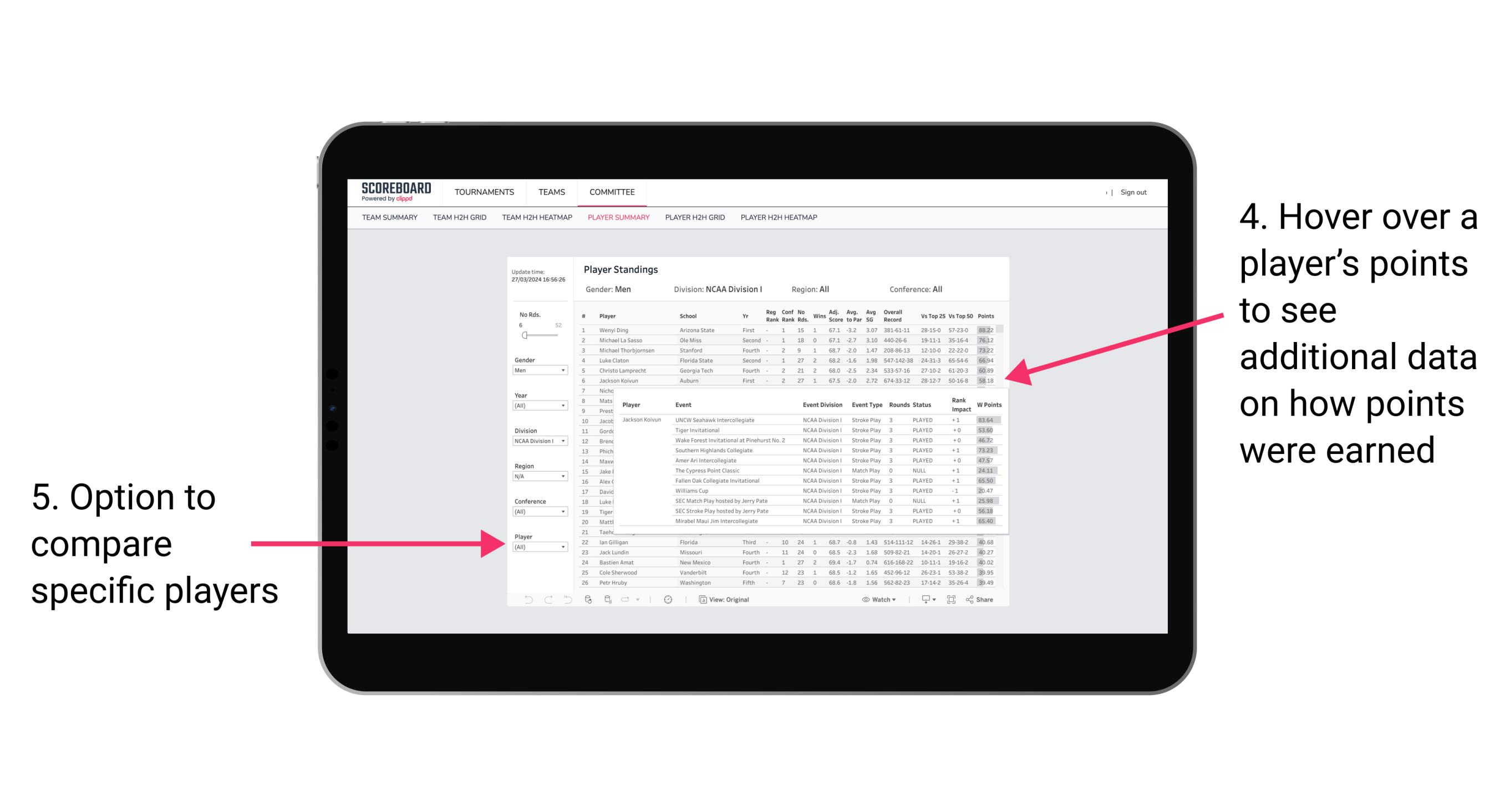Click the download/export icon on toolbar
The image size is (1510, 812).
tap(927, 598)
